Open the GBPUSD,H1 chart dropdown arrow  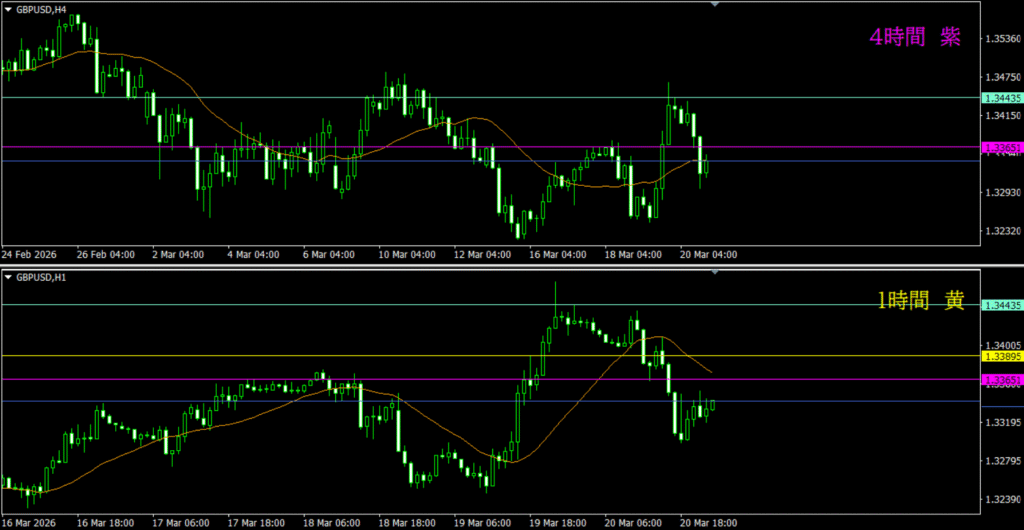(x=8, y=276)
